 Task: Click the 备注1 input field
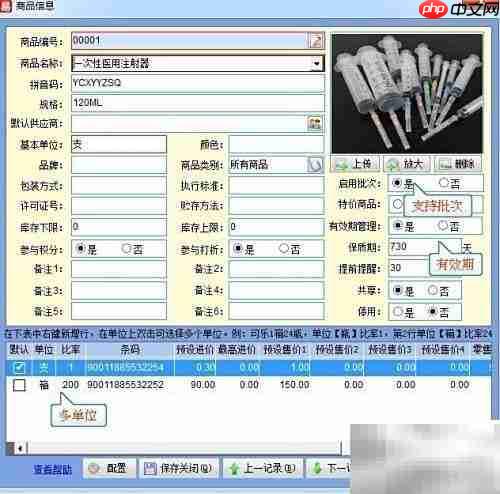(x=119, y=269)
